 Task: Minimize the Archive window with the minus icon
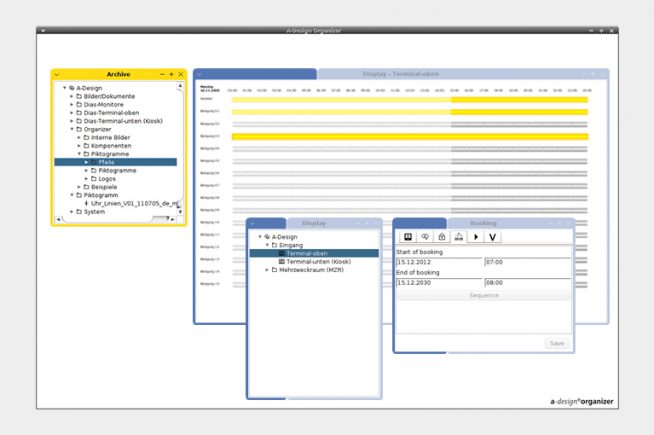(162, 74)
